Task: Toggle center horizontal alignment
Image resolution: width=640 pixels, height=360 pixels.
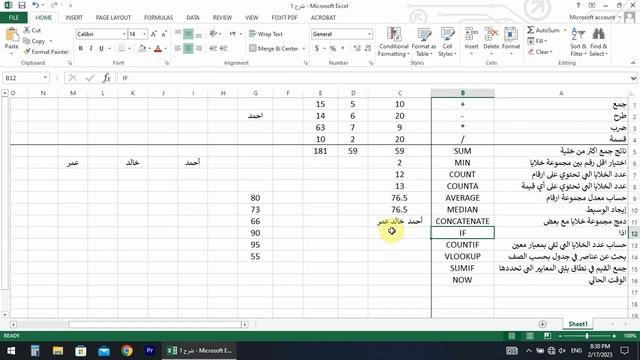Action: click(x=188, y=48)
